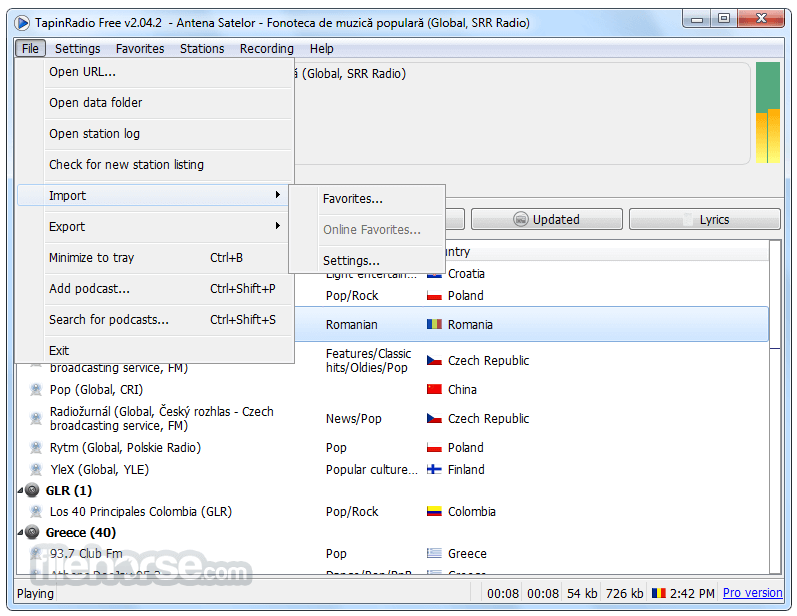Viewport: 797px width, 616px height.
Task: Click Romanian flag icon in status bar
Action: (659, 593)
